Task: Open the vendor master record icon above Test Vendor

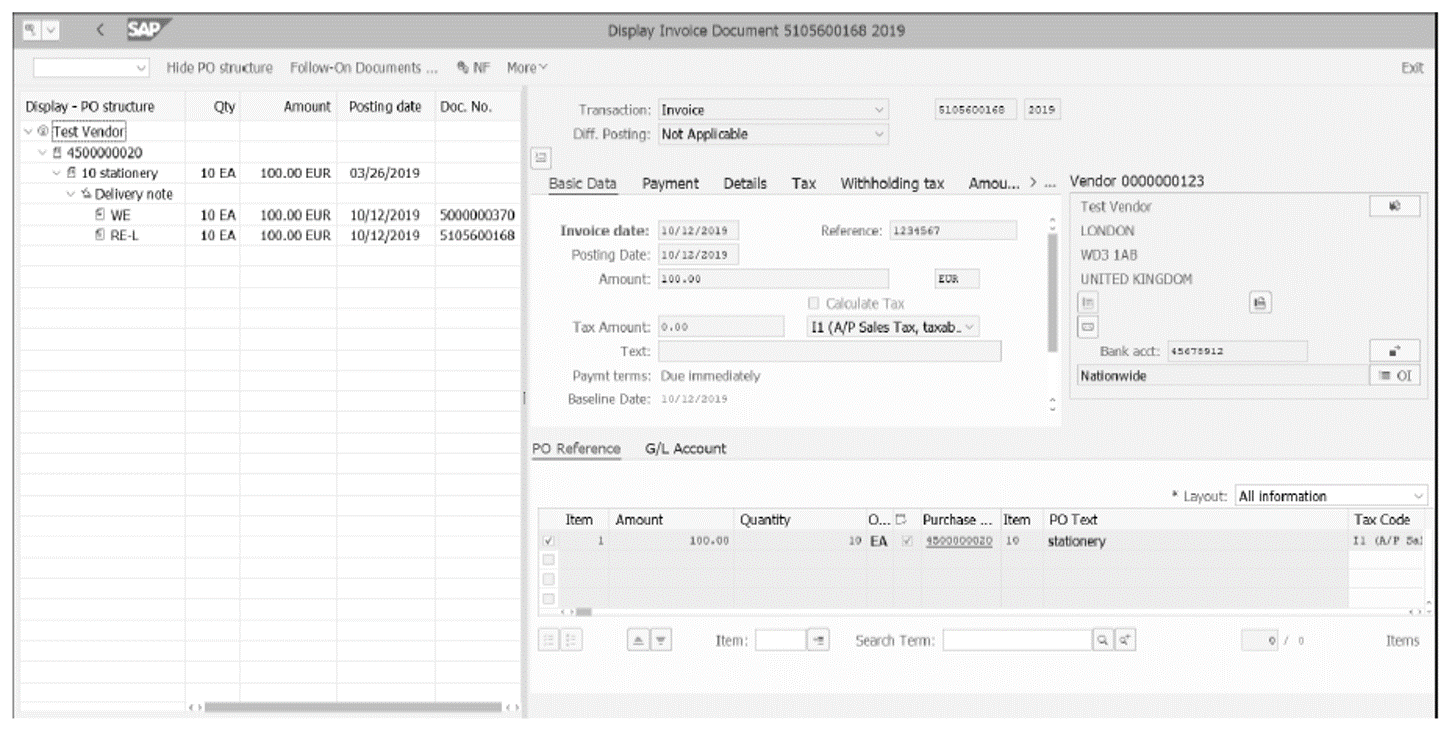Action: click(x=1394, y=206)
